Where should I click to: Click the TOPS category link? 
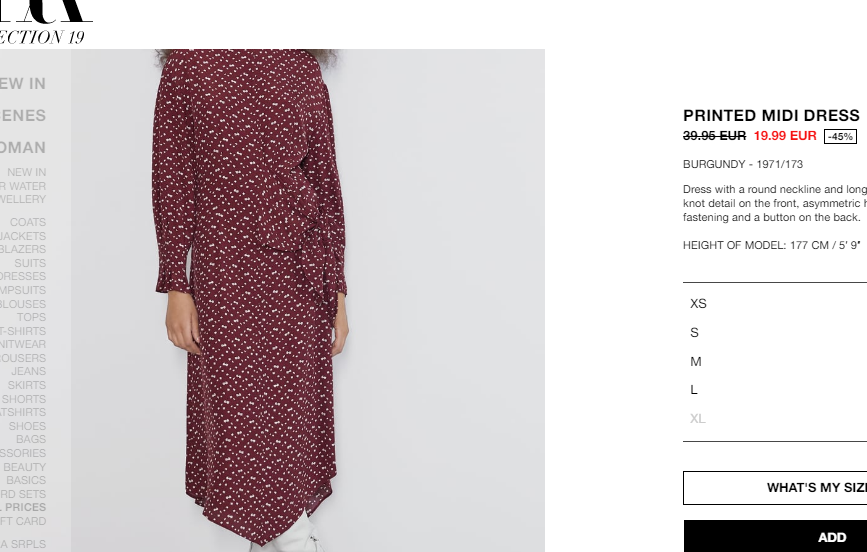pos(32,317)
